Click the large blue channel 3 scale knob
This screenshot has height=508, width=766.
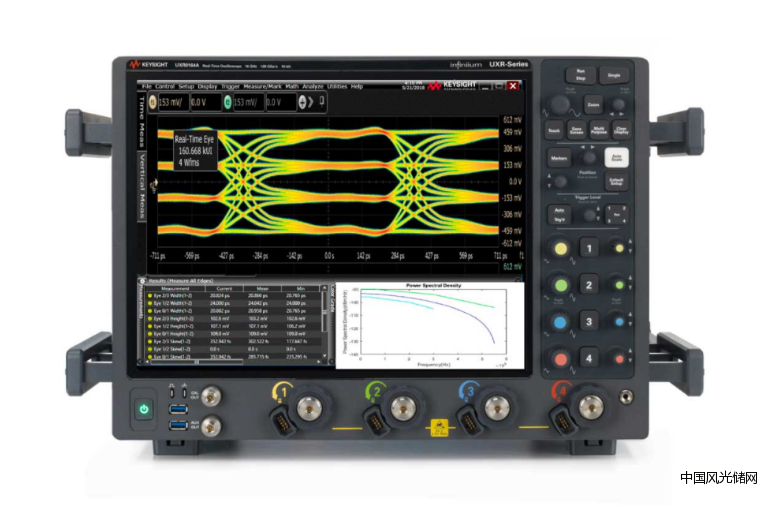point(561,322)
